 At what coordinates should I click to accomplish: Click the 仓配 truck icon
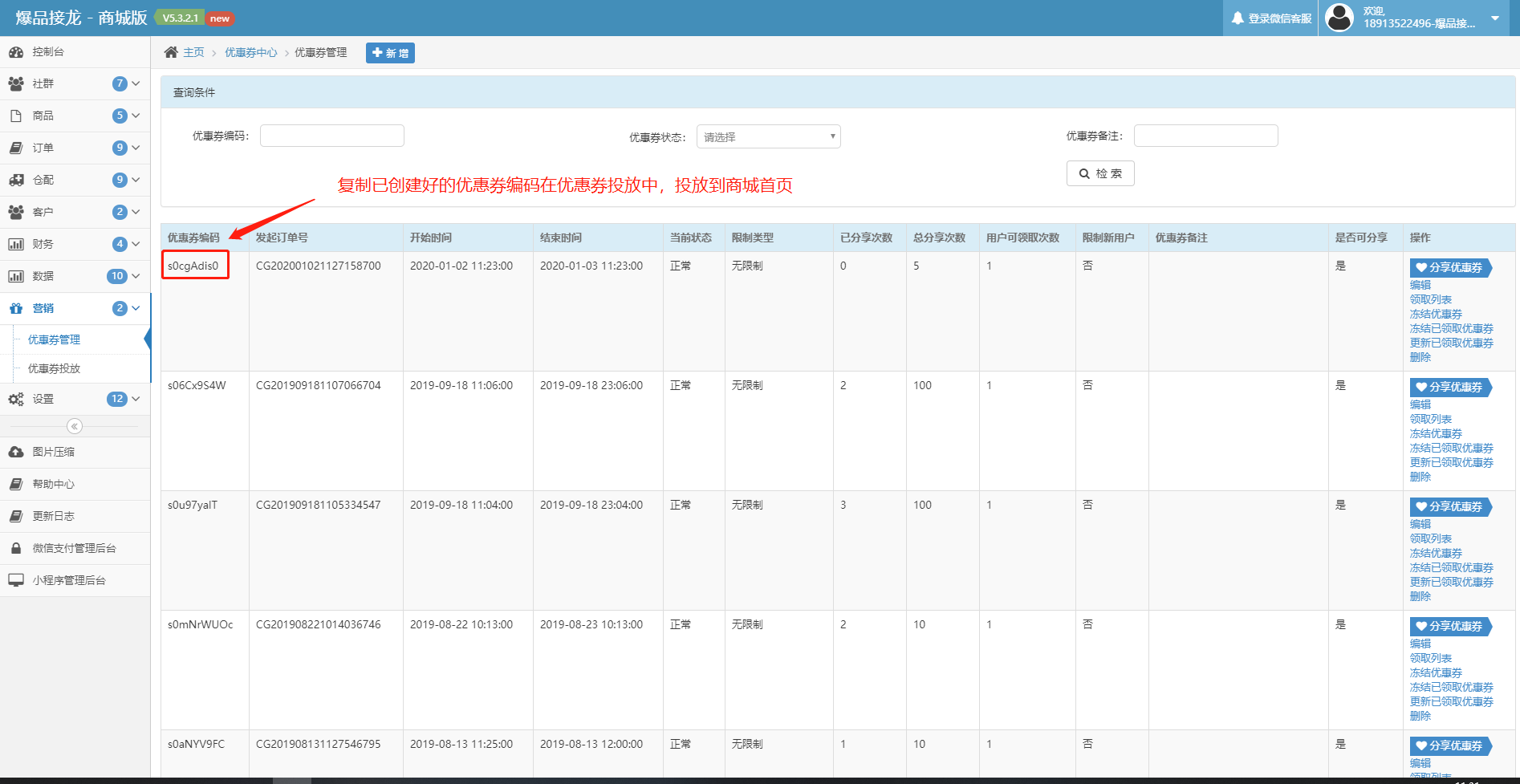[16, 180]
